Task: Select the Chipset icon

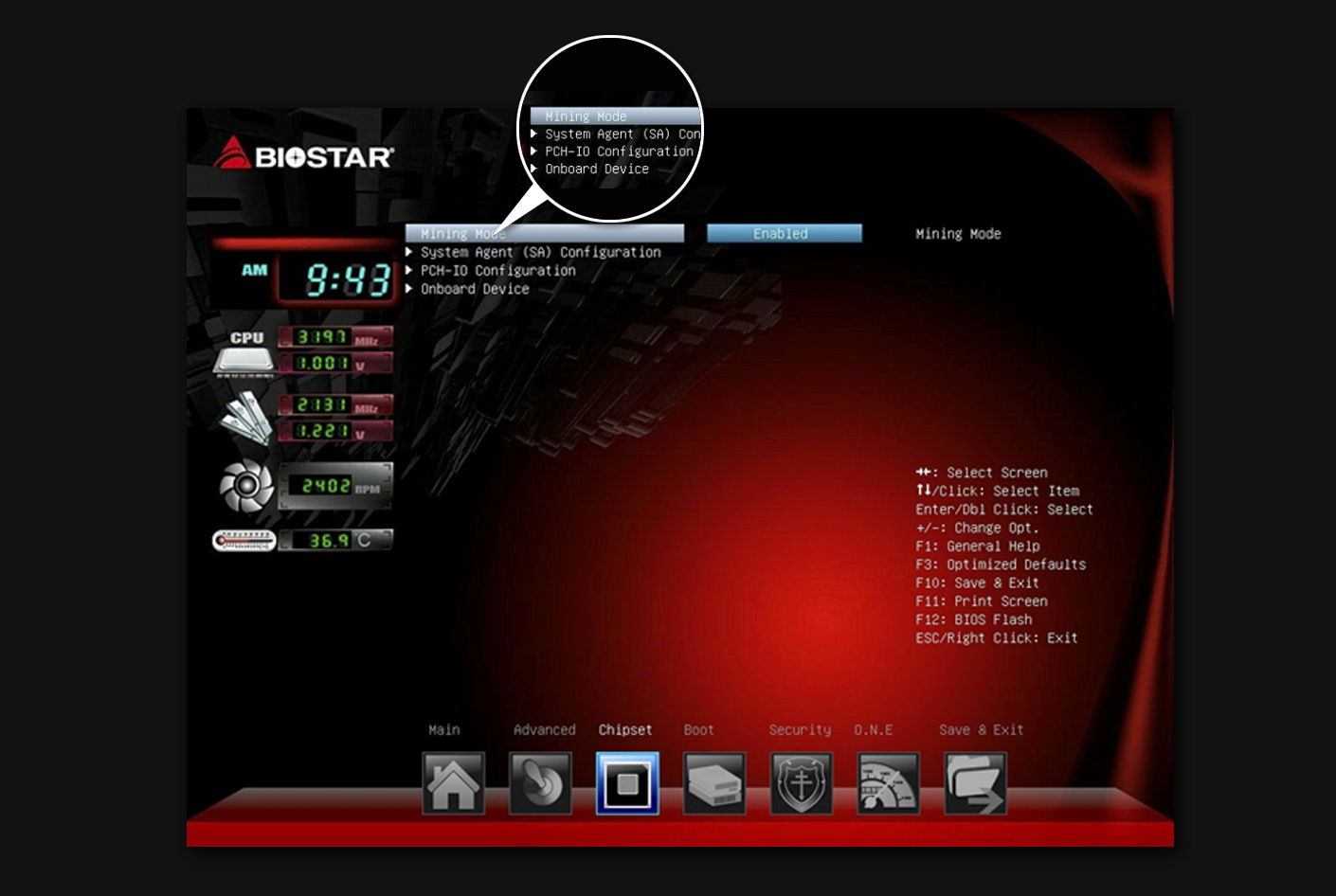Action: 627,783
